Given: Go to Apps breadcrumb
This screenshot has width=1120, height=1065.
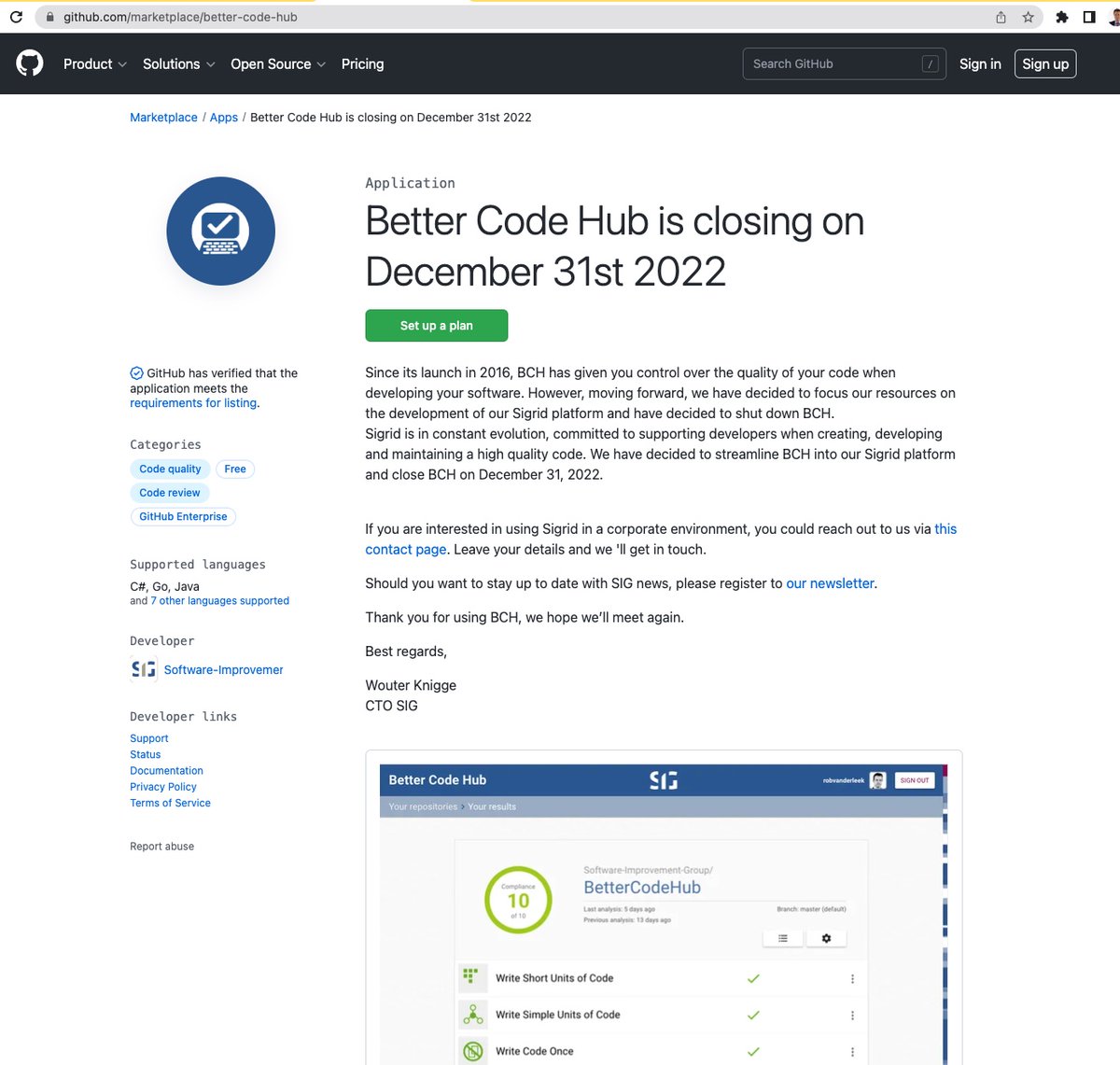Looking at the screenshot, I should coord(224,118).
